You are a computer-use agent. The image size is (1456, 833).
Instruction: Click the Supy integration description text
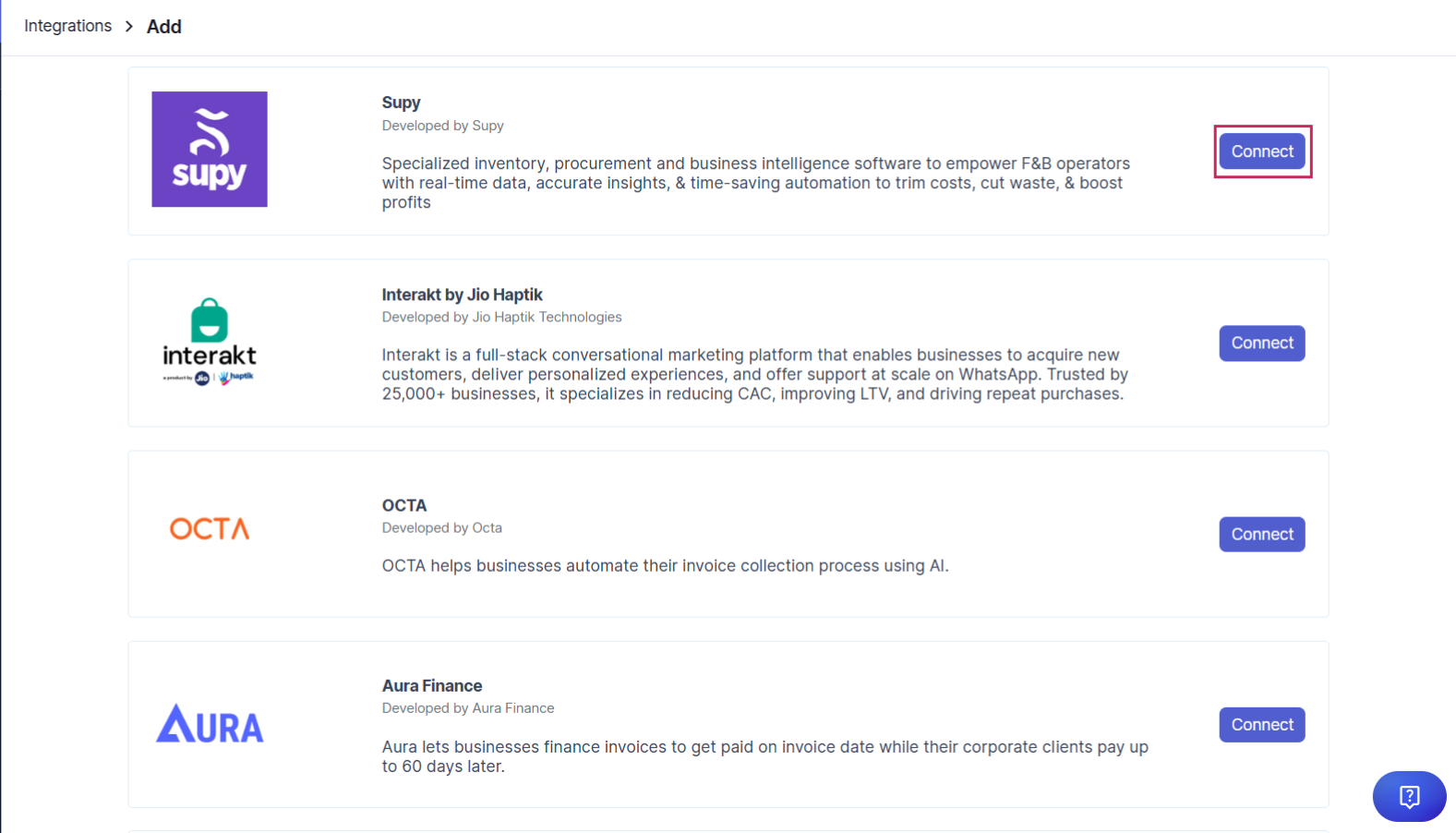pyautogui.click(x=756, y=183)
